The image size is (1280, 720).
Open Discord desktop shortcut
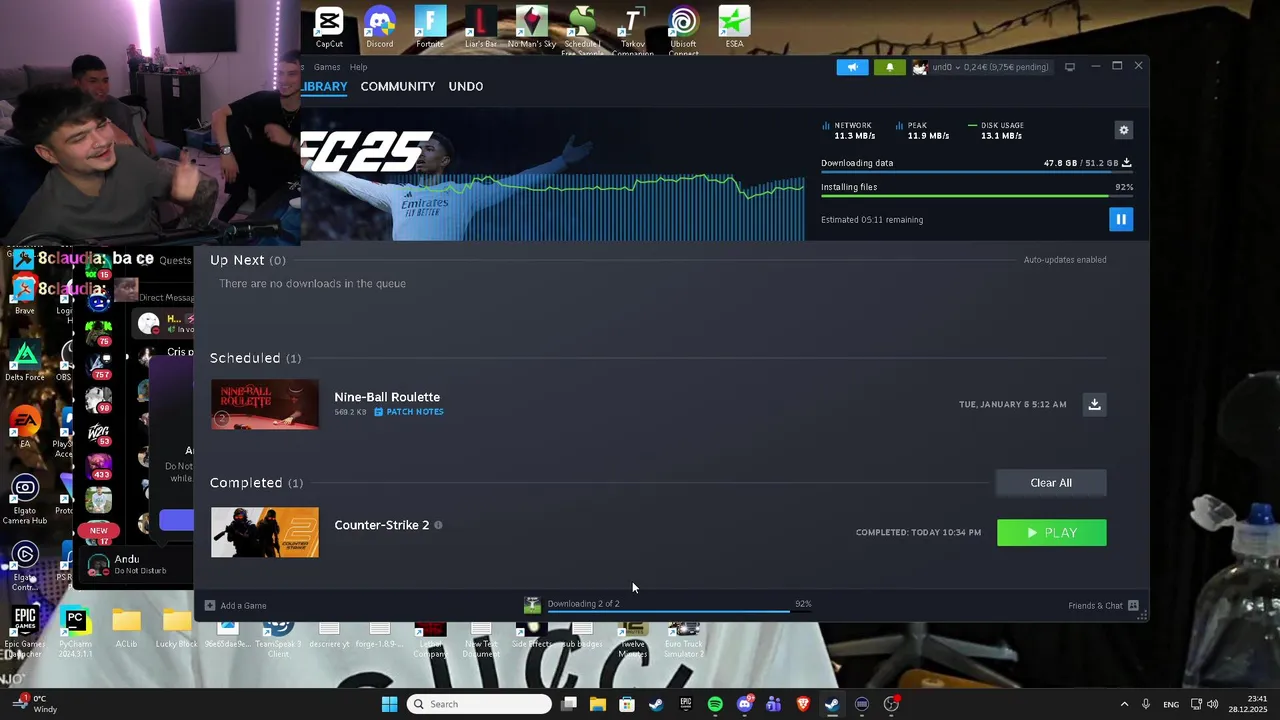point(380,27)
